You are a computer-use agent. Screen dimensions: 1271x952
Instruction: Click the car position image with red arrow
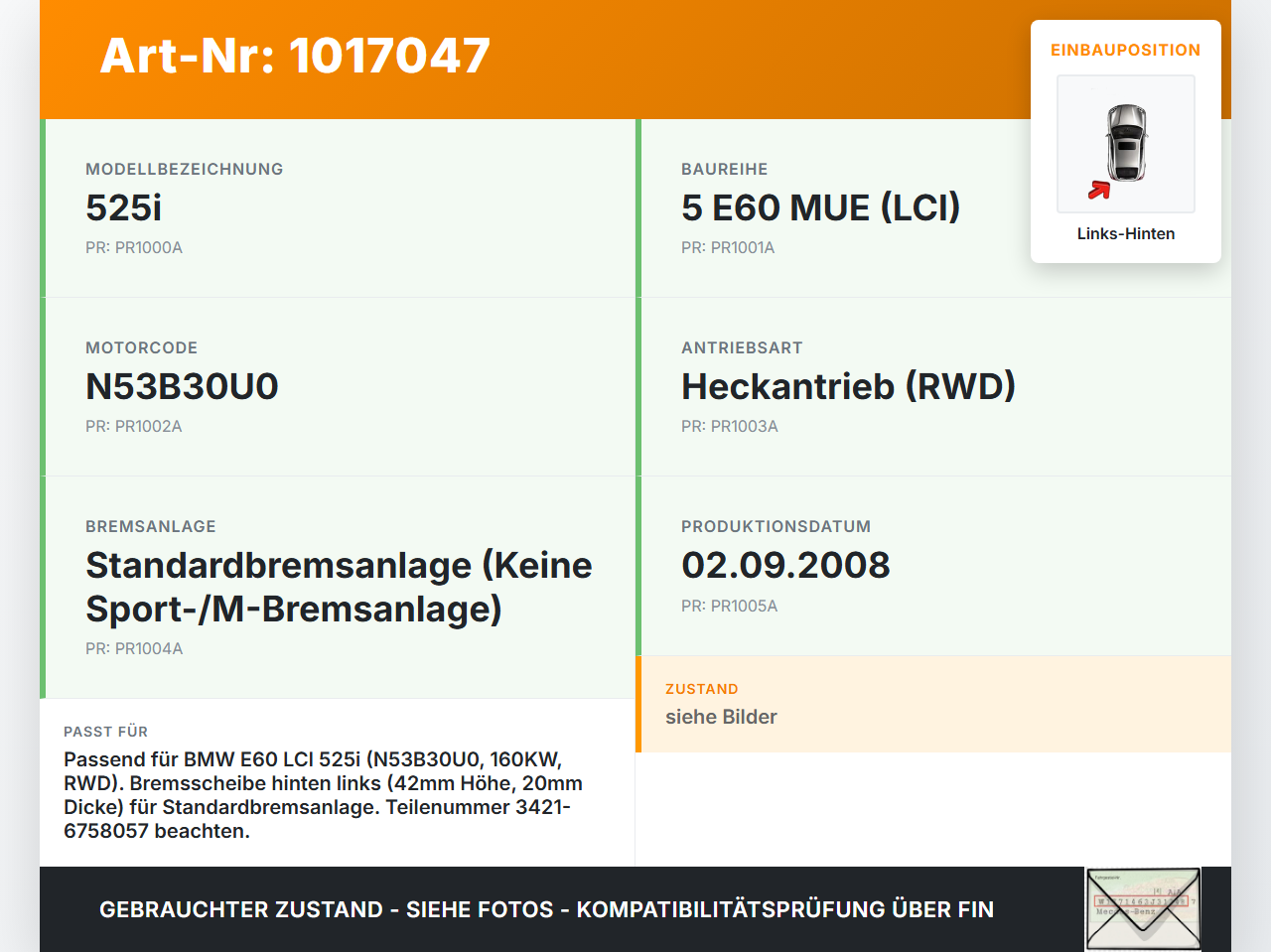(x=1126, y=144)
